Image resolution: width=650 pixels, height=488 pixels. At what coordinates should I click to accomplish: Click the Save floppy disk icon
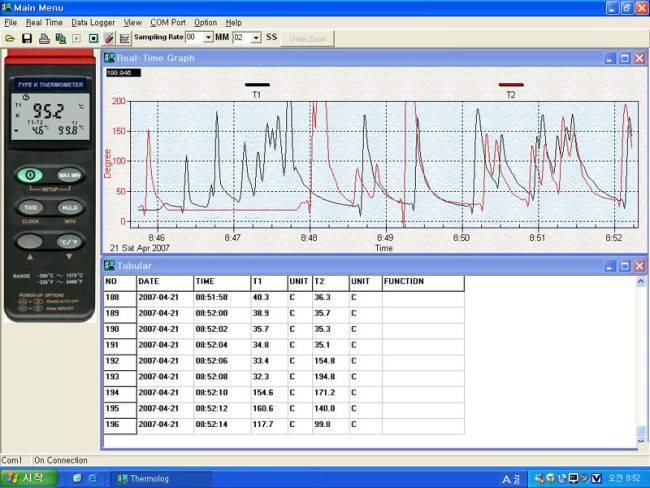[x=27, y=38]
